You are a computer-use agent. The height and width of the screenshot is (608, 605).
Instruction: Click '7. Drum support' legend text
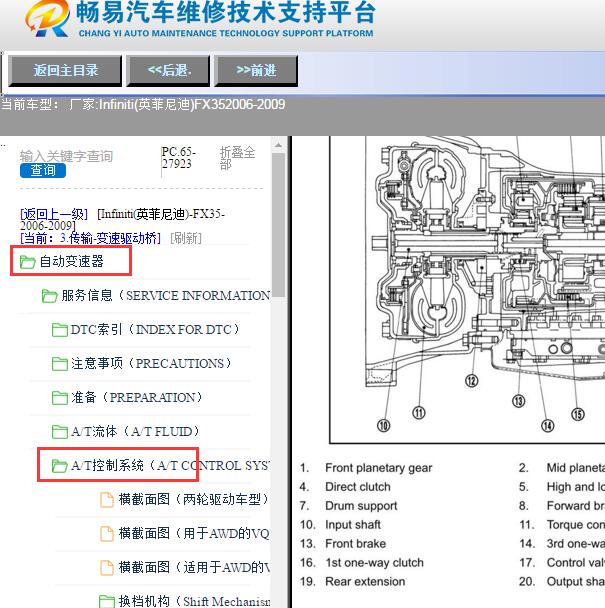coord(348,506)
